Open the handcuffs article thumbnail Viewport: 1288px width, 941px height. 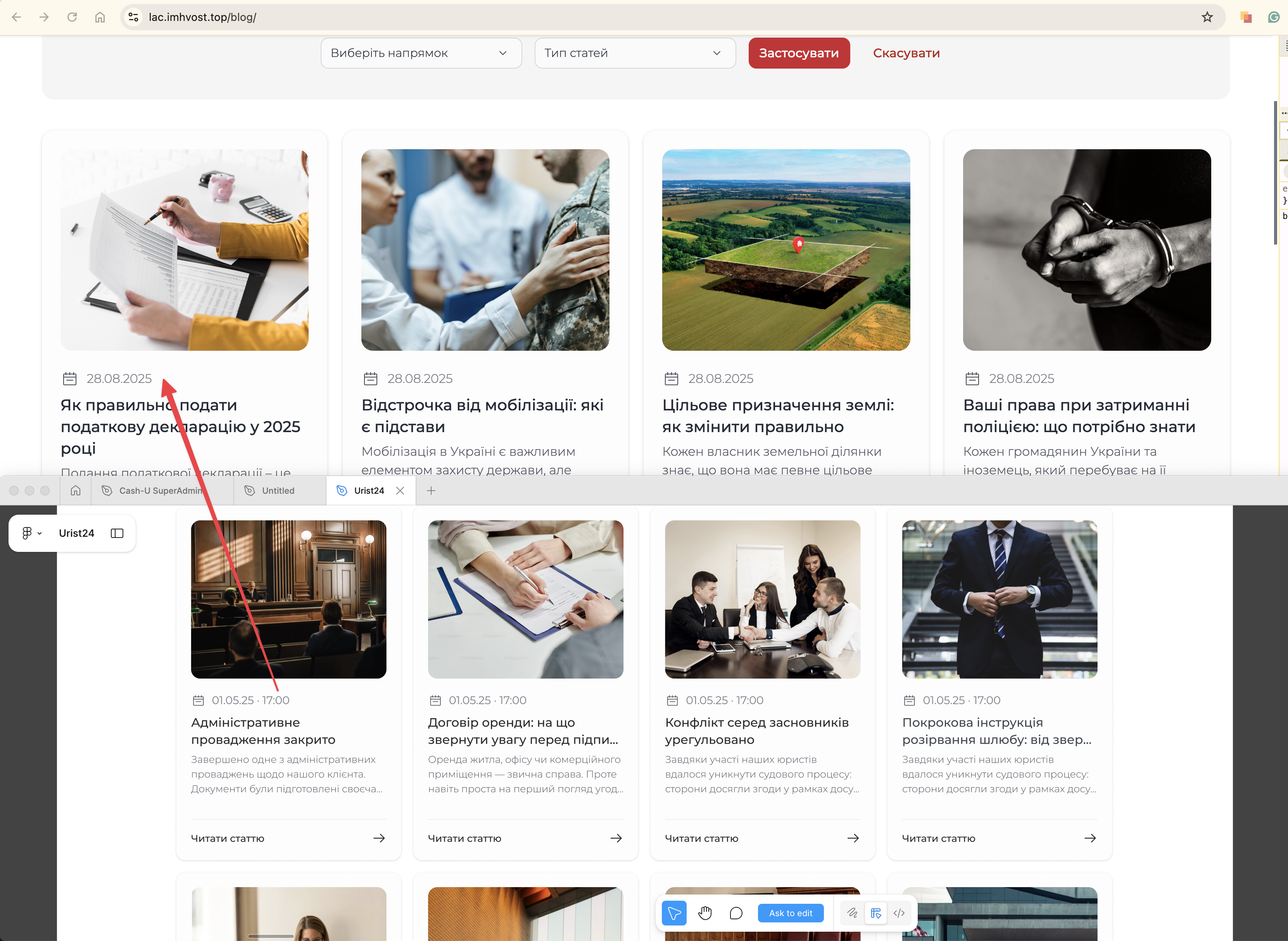1086,250
